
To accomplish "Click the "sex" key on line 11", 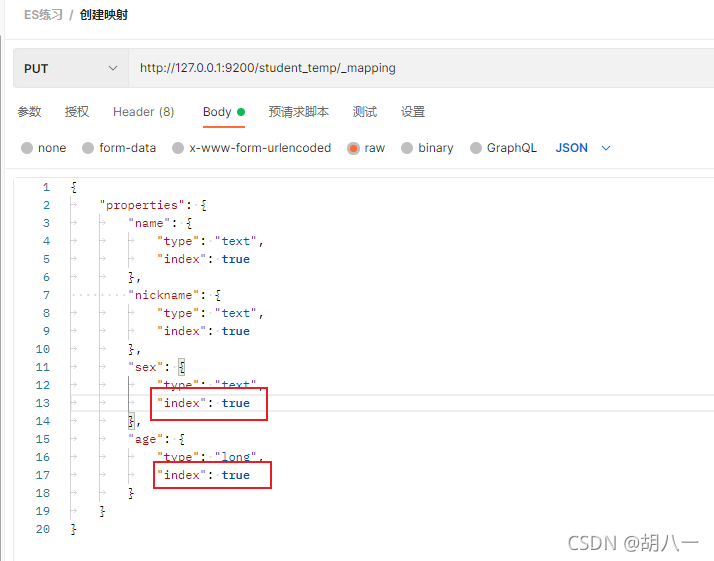I will pos(145,367).
